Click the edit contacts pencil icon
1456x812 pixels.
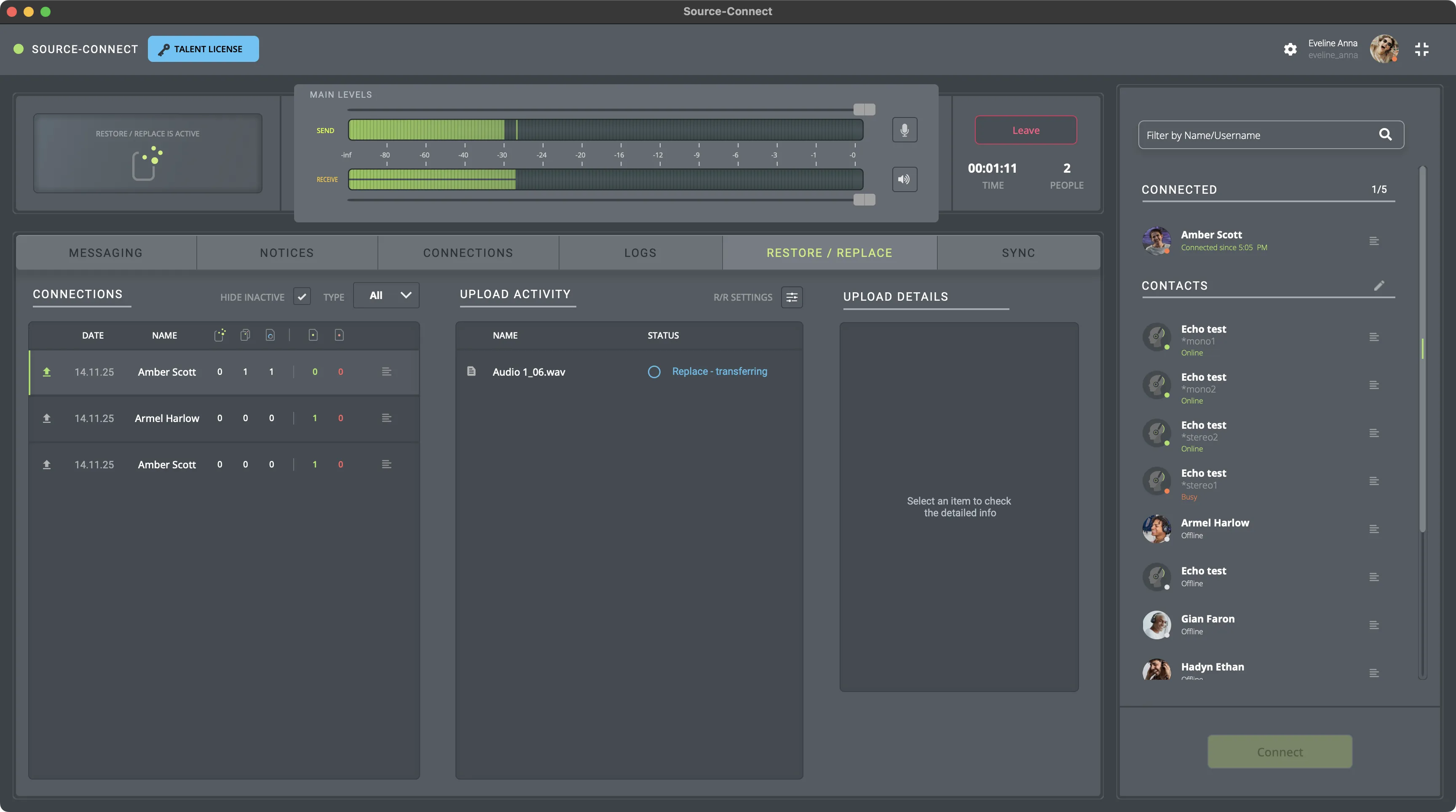coord(1379,286)
